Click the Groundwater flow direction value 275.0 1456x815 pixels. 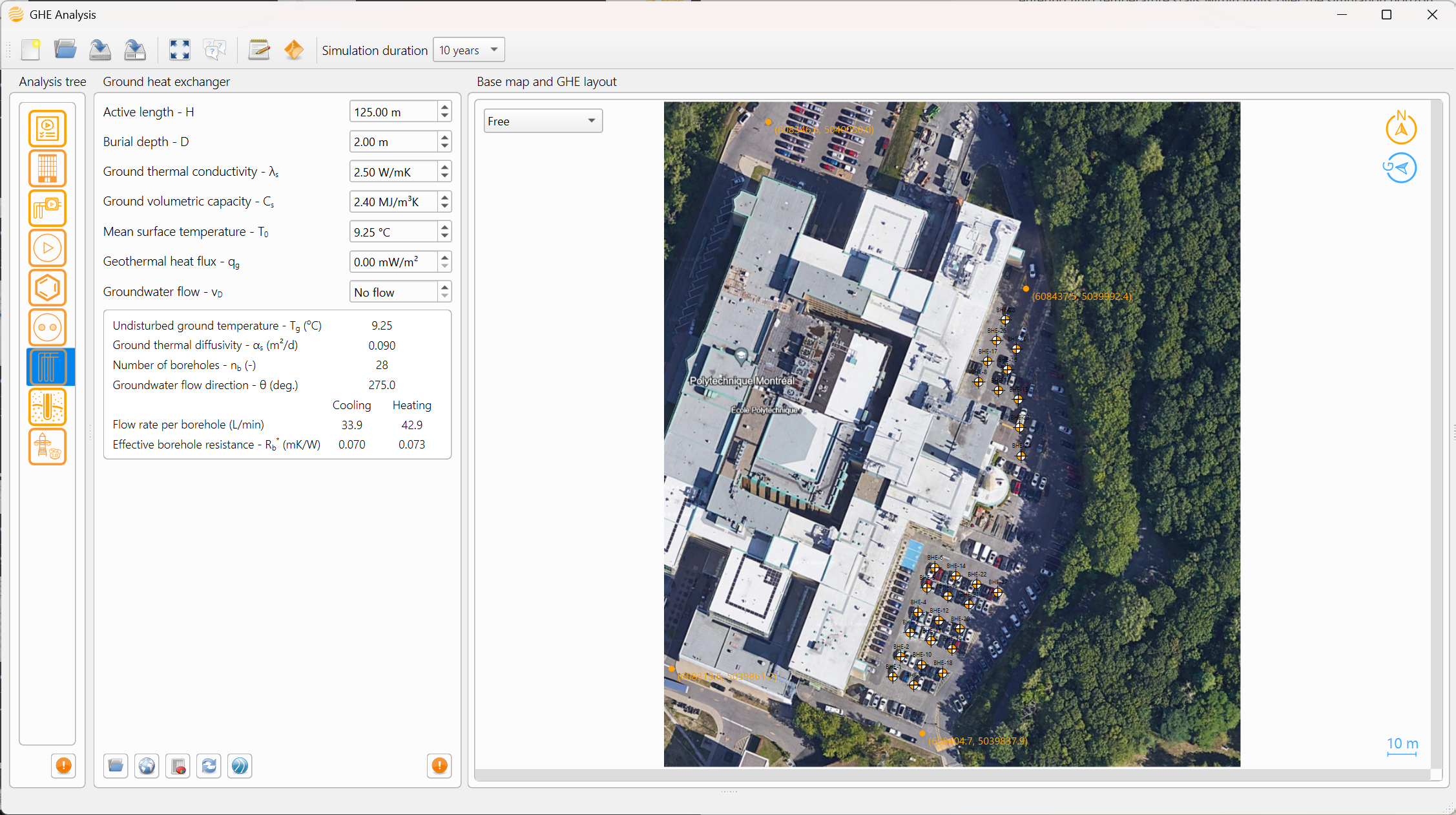[x=382, y=385]
